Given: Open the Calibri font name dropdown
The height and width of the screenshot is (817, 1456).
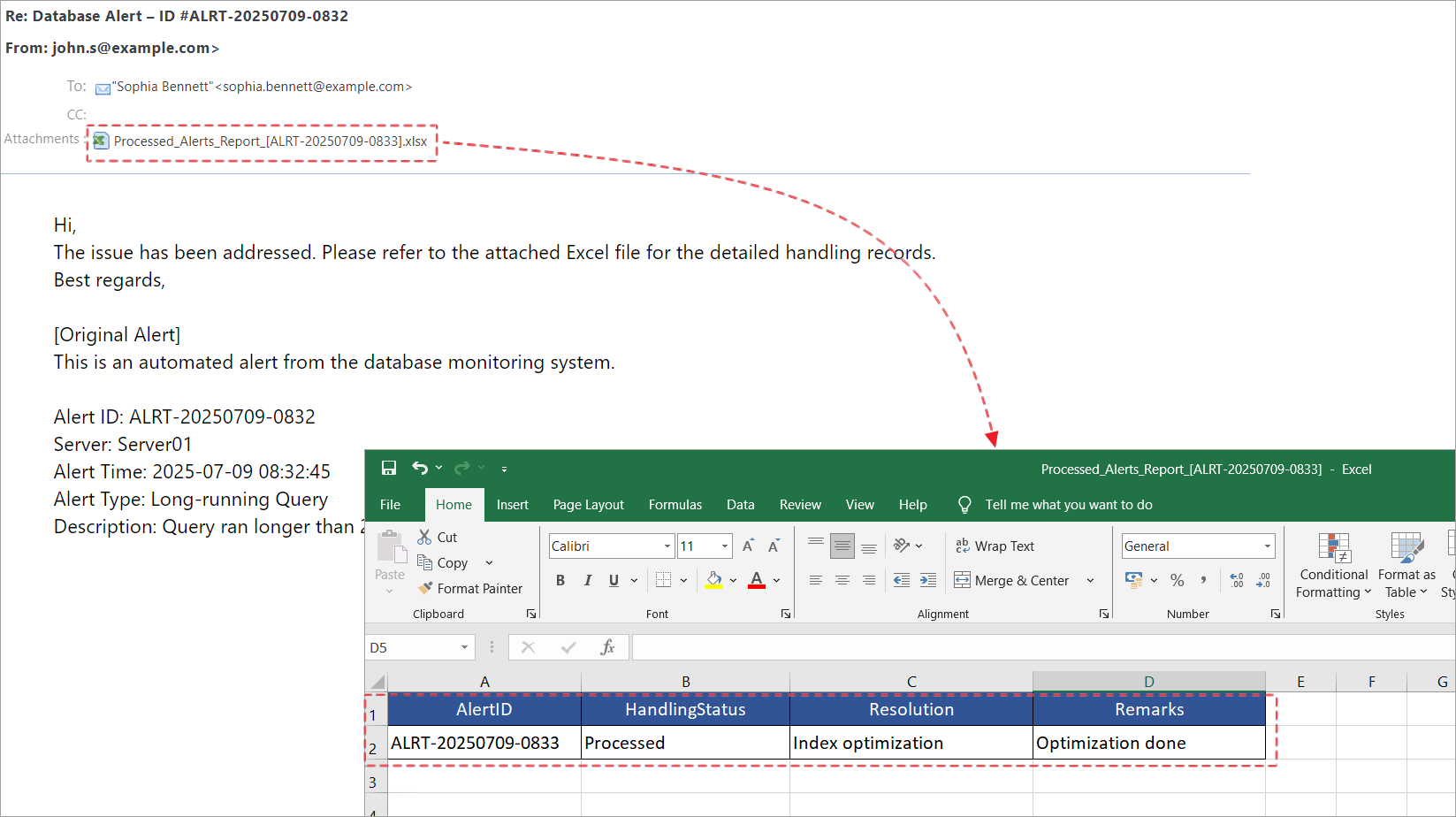Looking at the screenshot, I should coord(667,546).
